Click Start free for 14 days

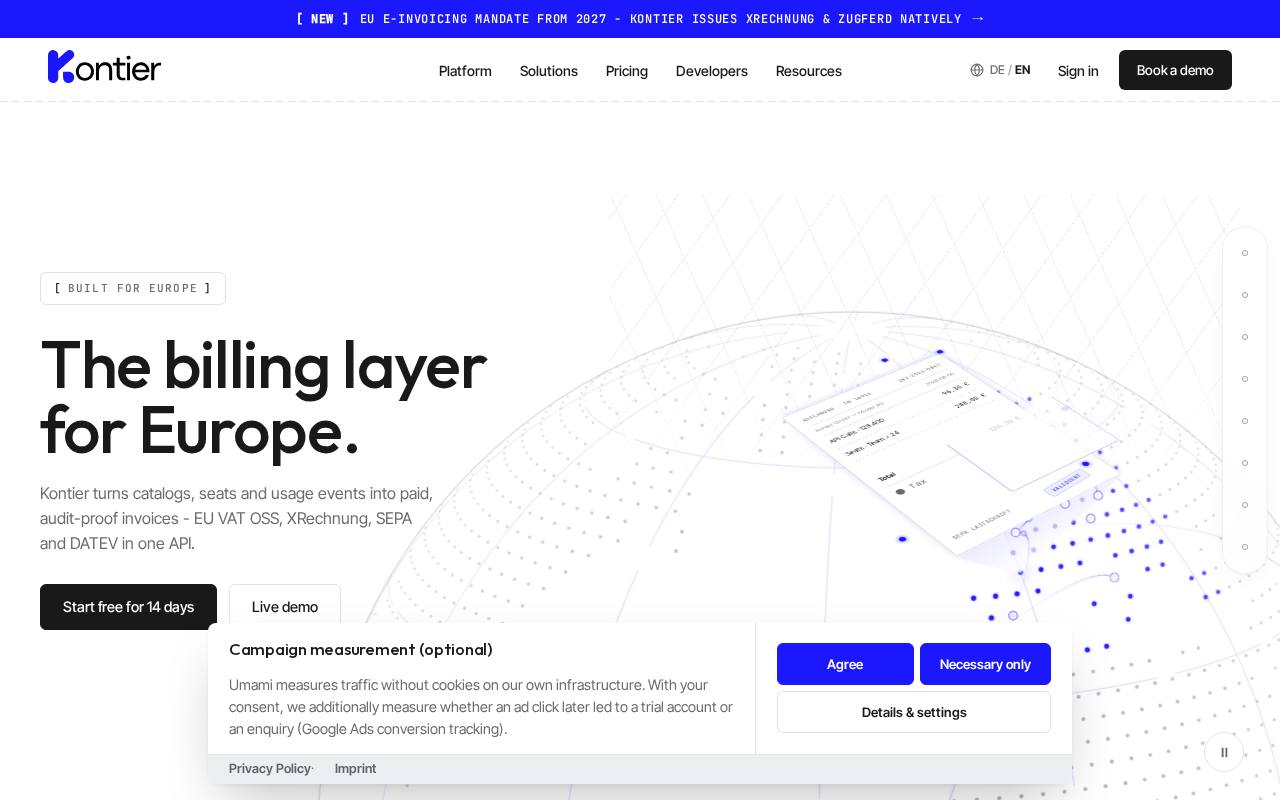(128, 607)
